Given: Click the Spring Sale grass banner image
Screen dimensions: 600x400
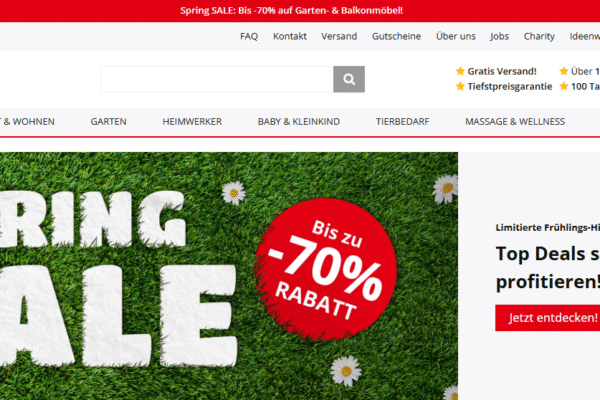Looking at the screenshot, I should tap(229, 276).
